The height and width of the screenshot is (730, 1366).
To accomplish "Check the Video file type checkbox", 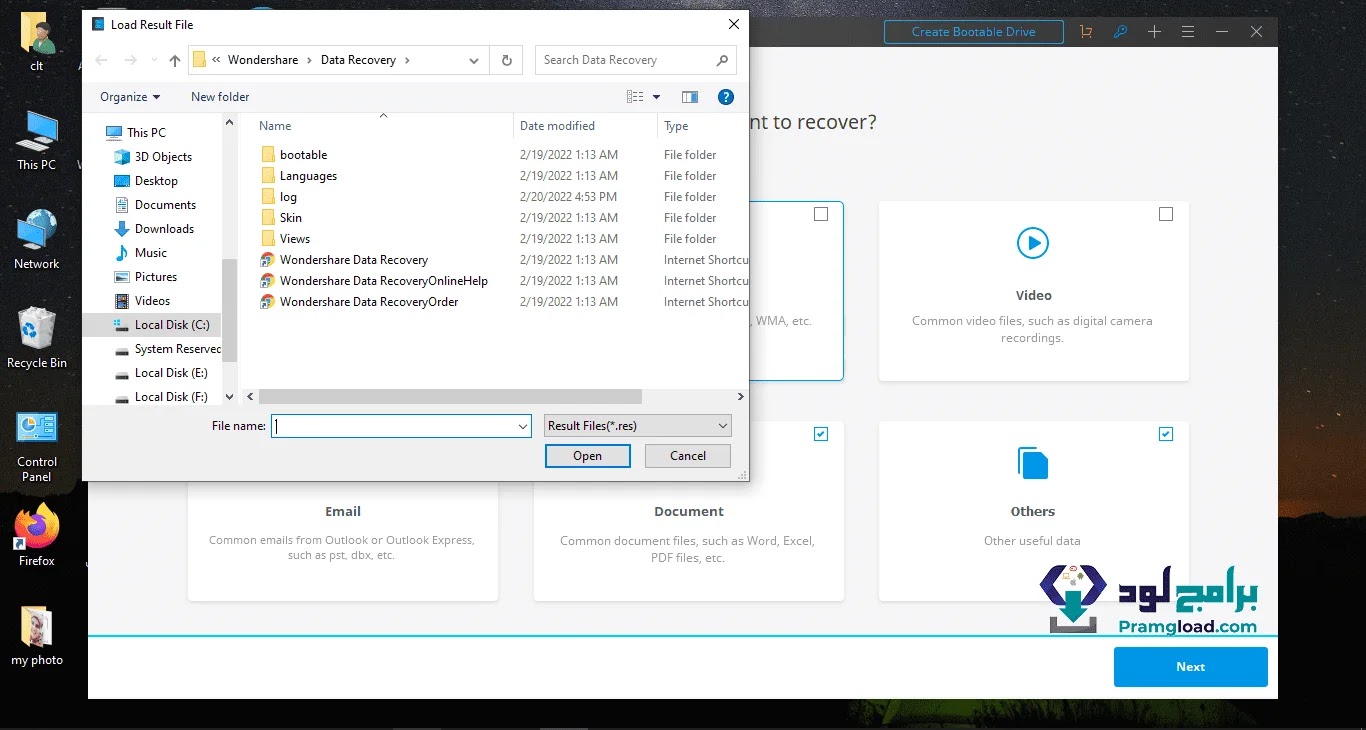I will pyautogui.click(x=1166, y=214).
